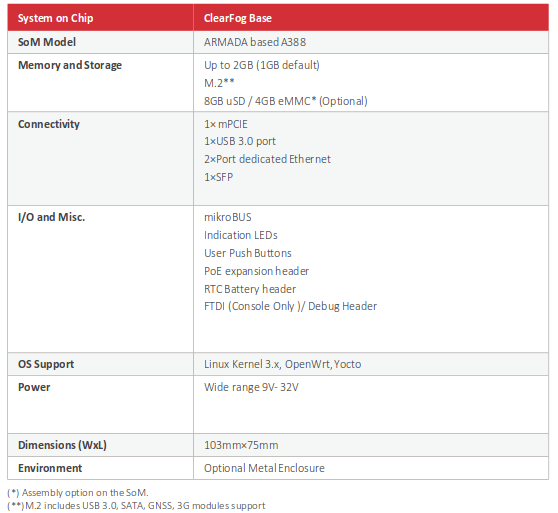The height and width of the screenshot is (513, 558).
Task: Select 'Wide range 9V- 32V' power value
Action: (251, 387)
